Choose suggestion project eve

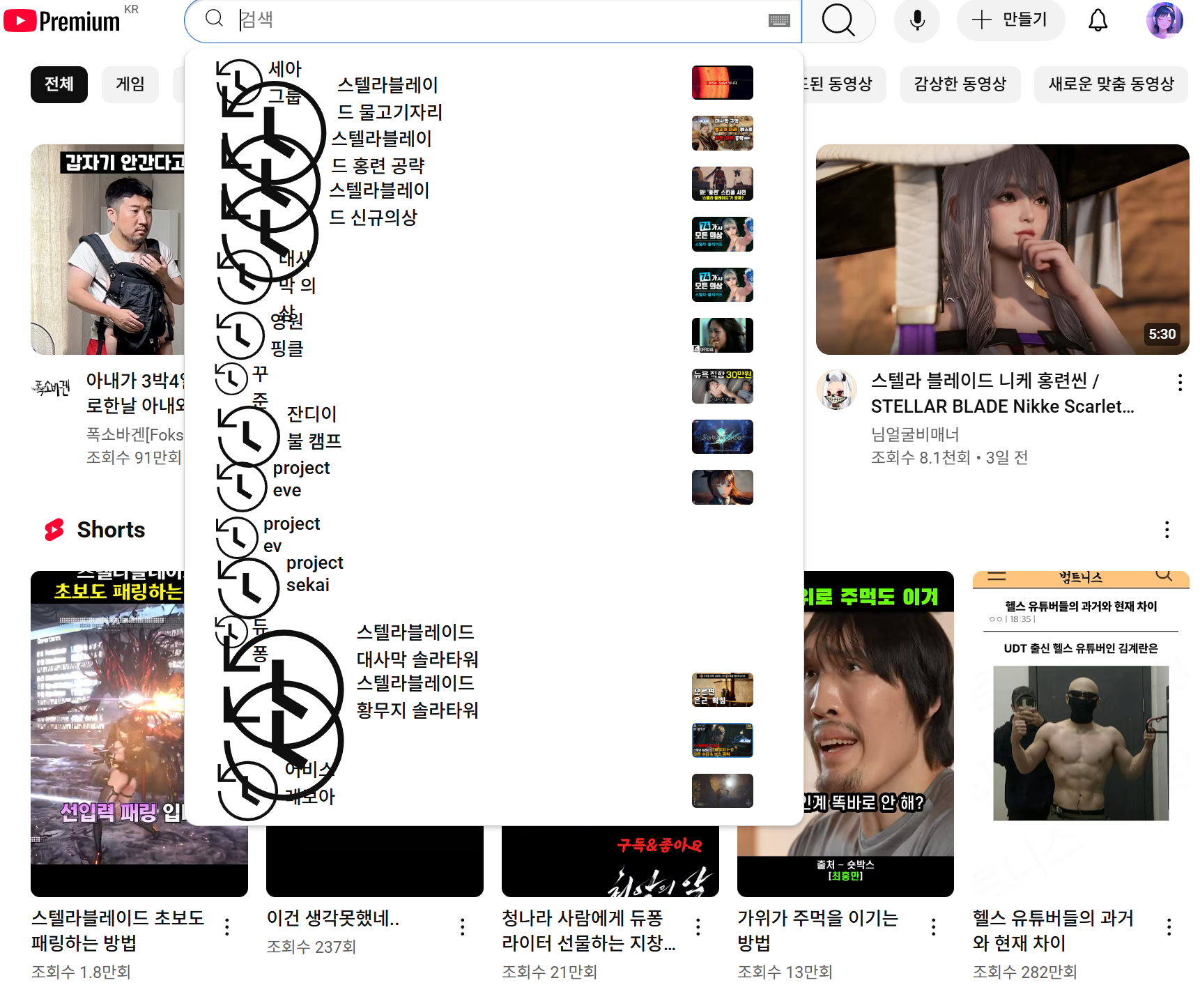click(x=301, y=479)
